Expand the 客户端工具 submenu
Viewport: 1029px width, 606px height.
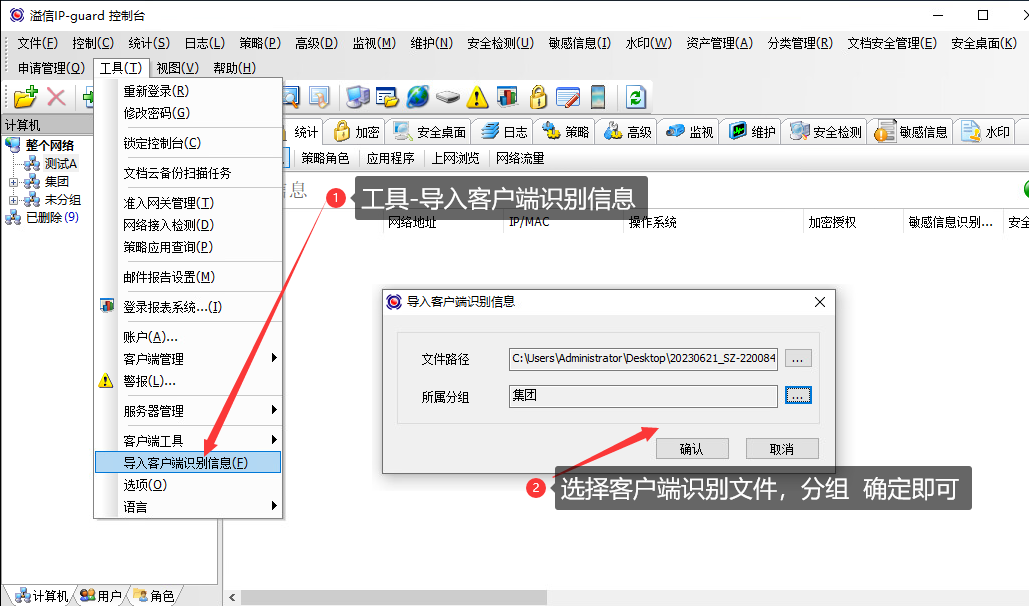(188, 441)
